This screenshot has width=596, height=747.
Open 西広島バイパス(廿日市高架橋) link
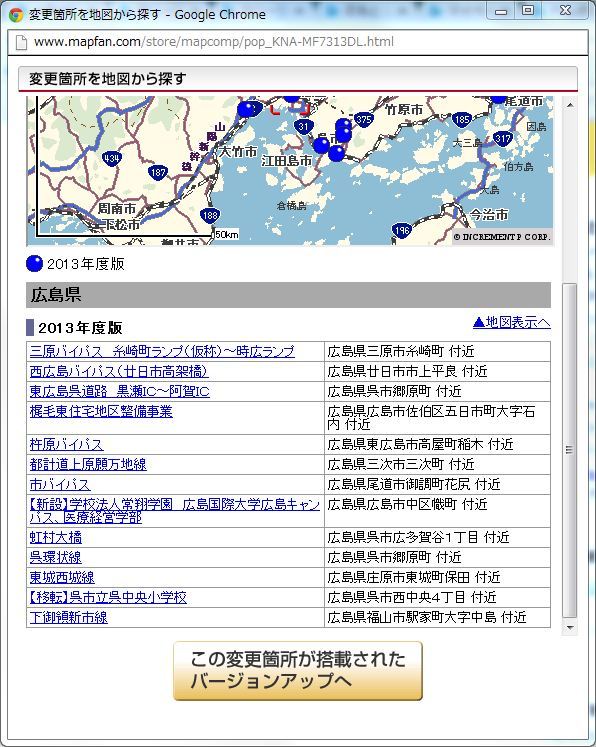pyautogui.click(x=119, y=372)
